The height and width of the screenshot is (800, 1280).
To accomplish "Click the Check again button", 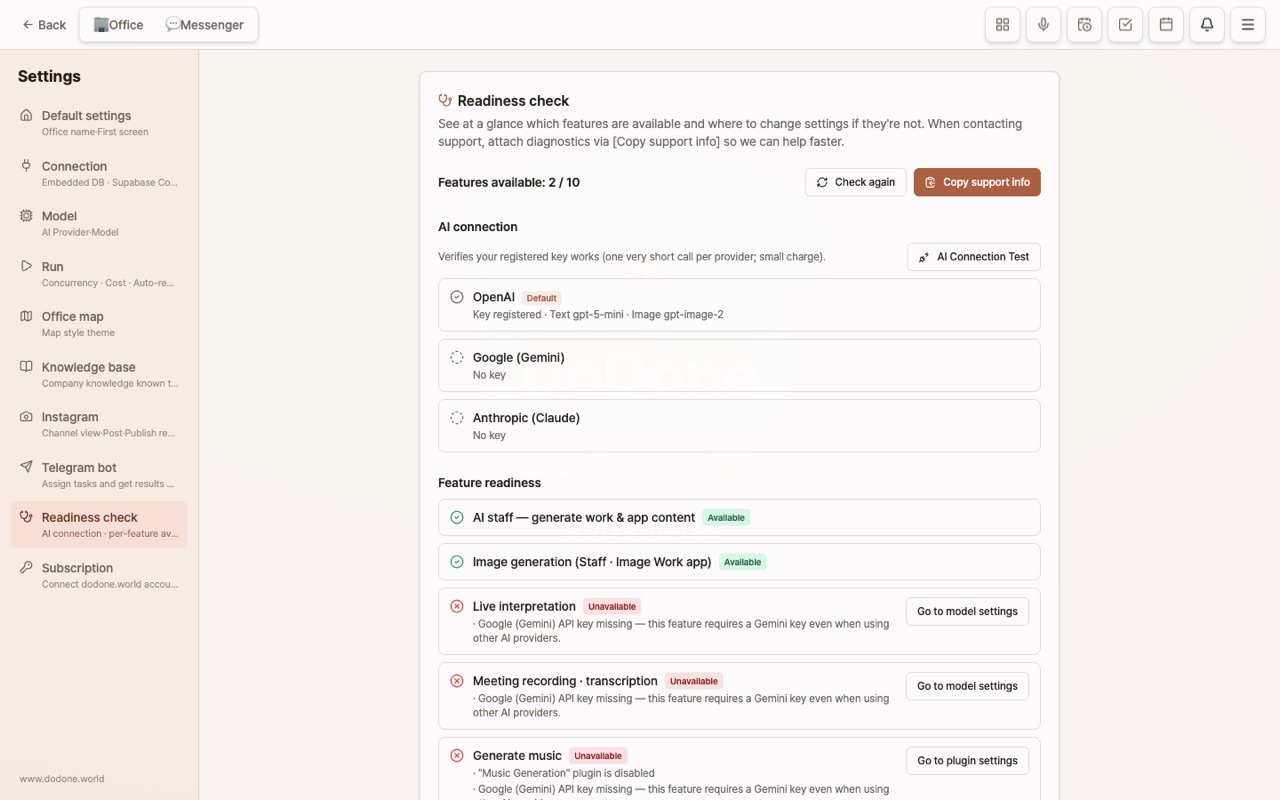I will [856, 182].
